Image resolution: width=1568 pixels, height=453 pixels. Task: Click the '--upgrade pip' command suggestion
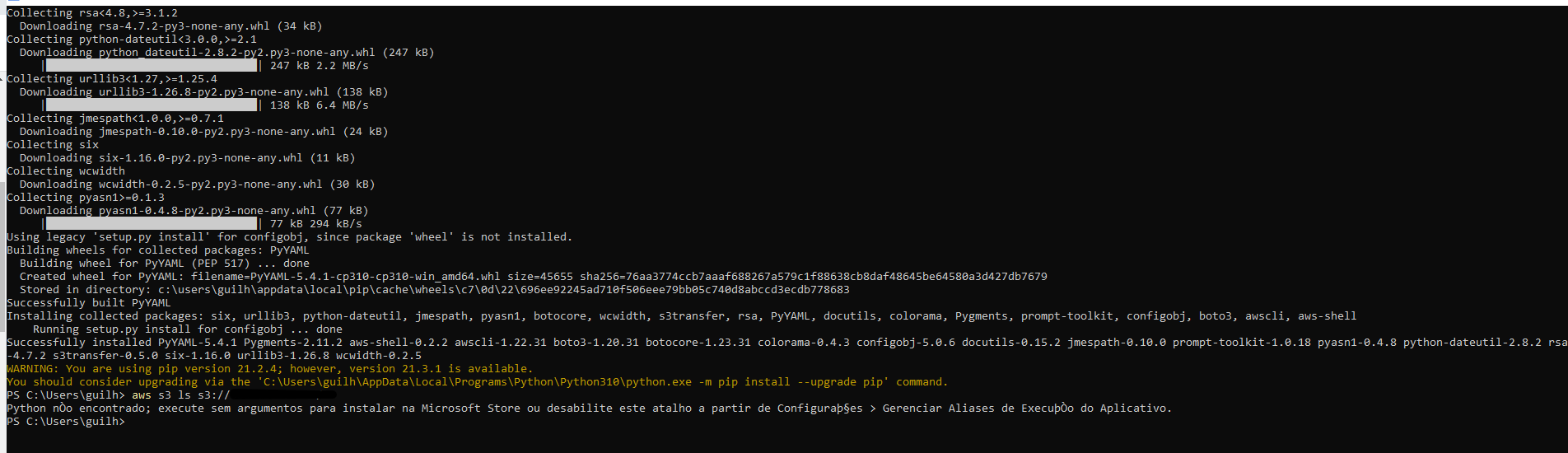coord(839,381)
